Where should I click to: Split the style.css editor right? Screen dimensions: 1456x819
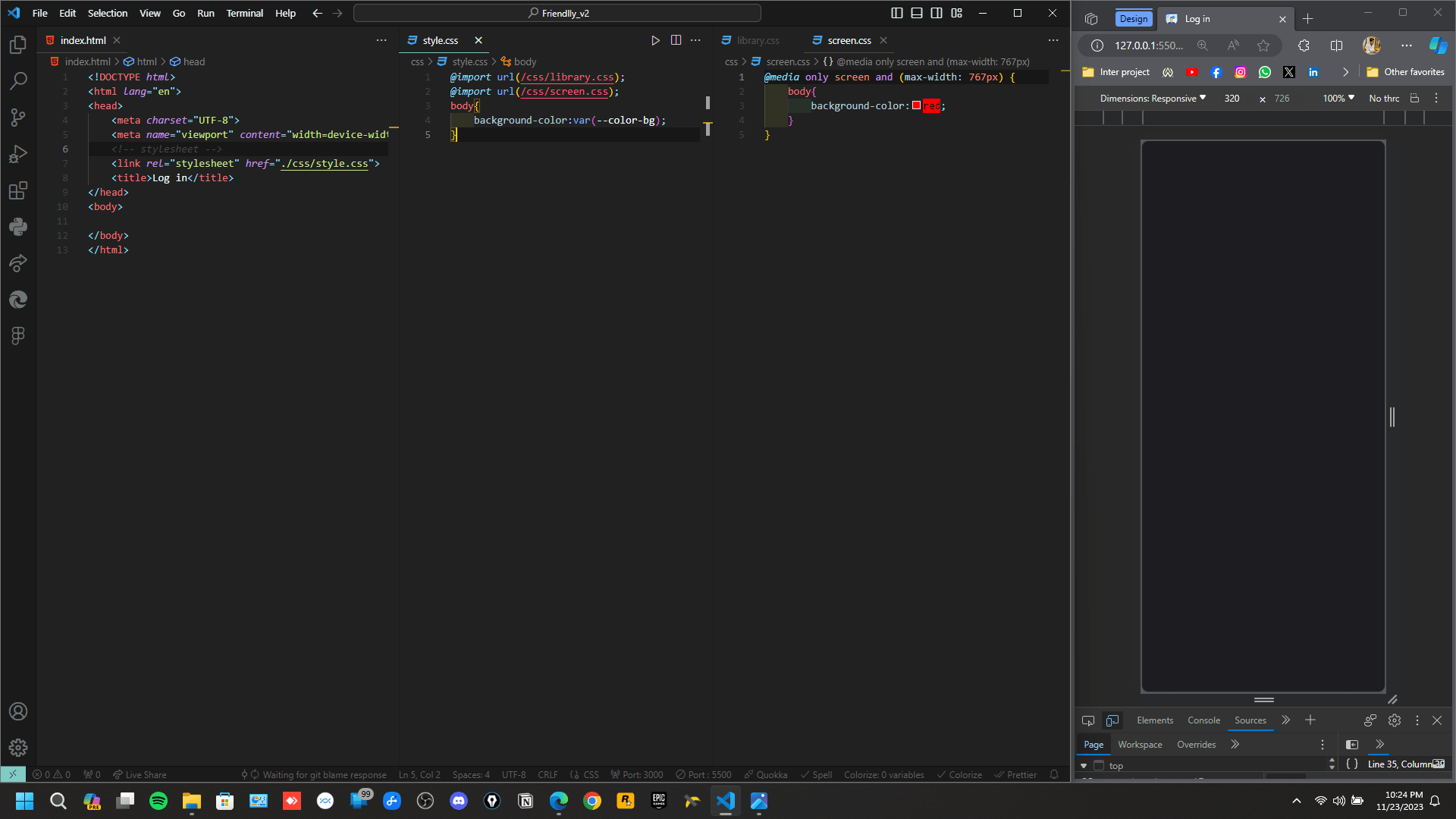(x=676, y=40)
